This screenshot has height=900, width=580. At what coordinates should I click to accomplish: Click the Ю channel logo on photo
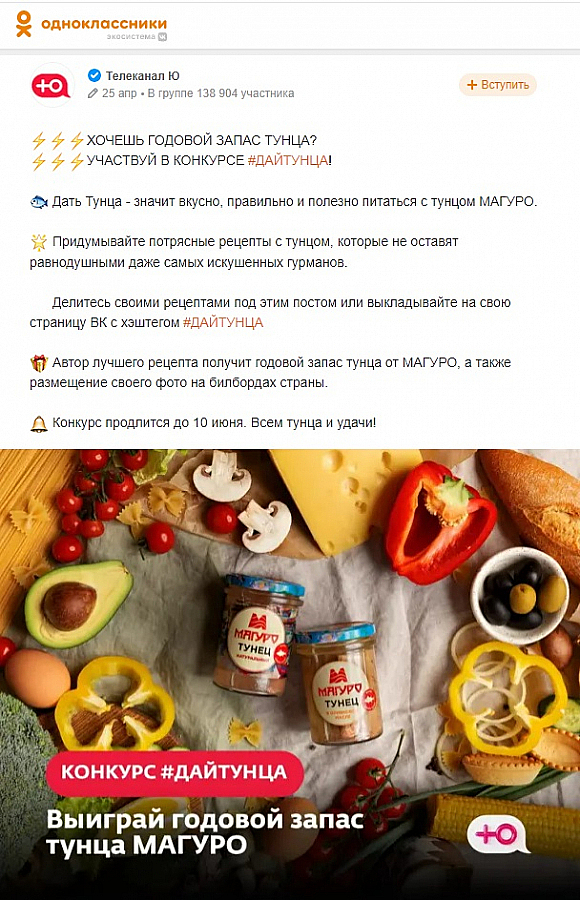(498, 834)
